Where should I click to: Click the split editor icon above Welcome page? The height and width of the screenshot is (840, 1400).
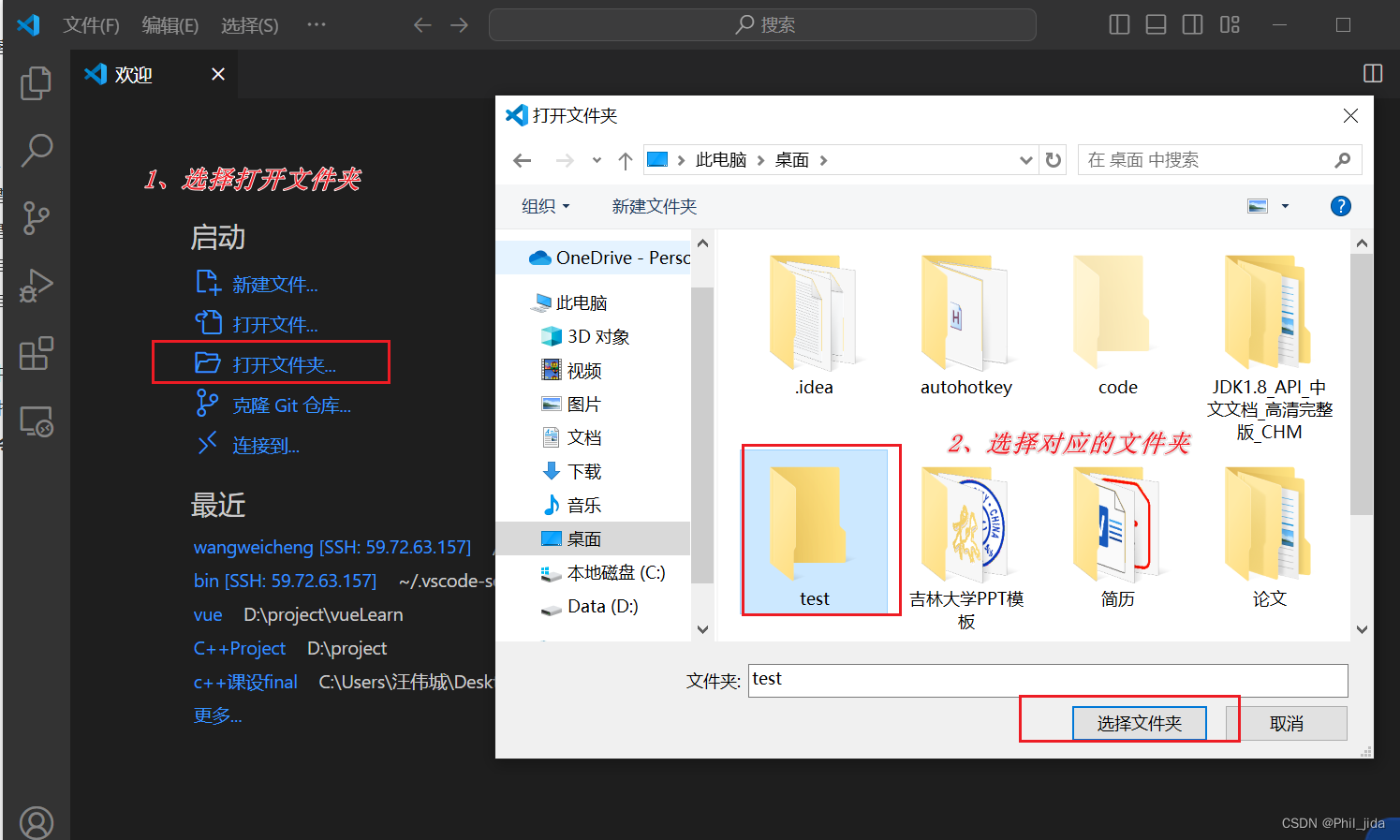(x=1372, y=72)
